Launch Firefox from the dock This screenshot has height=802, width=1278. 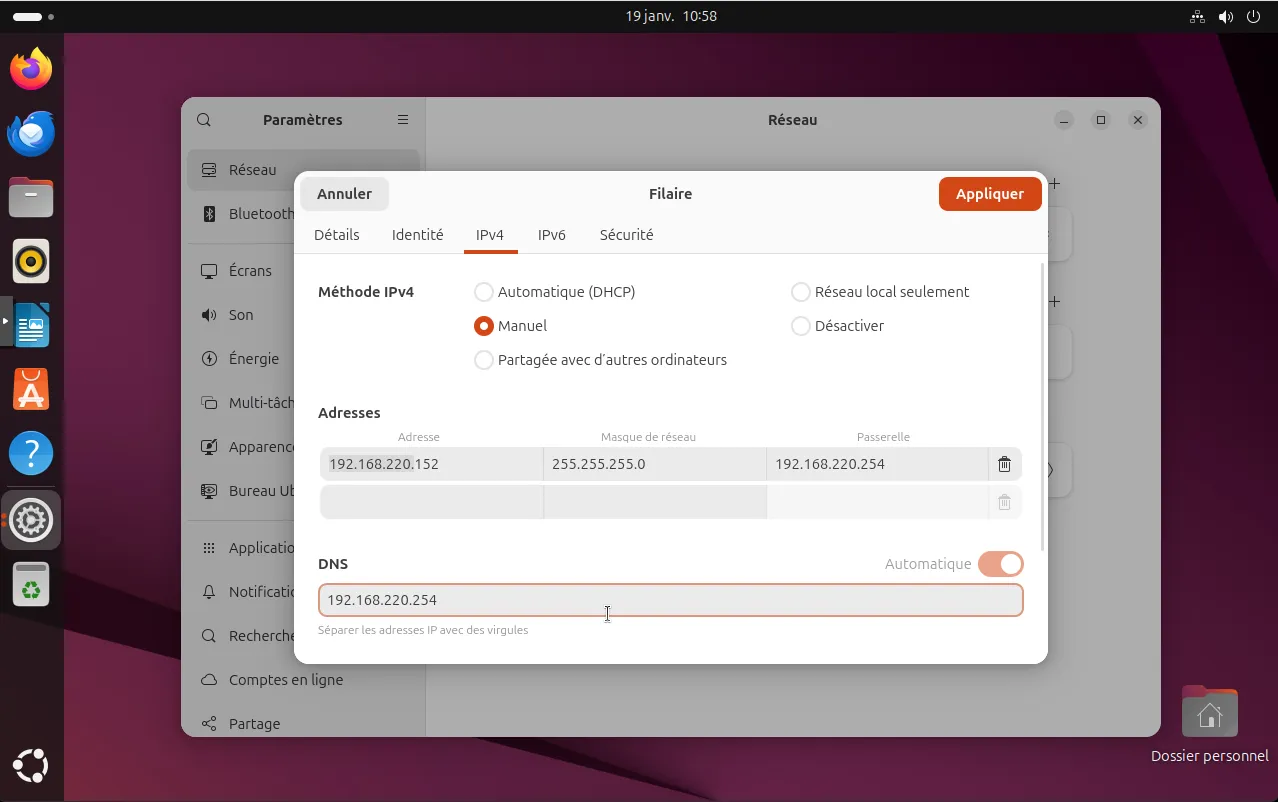click(x=31, y=69)
